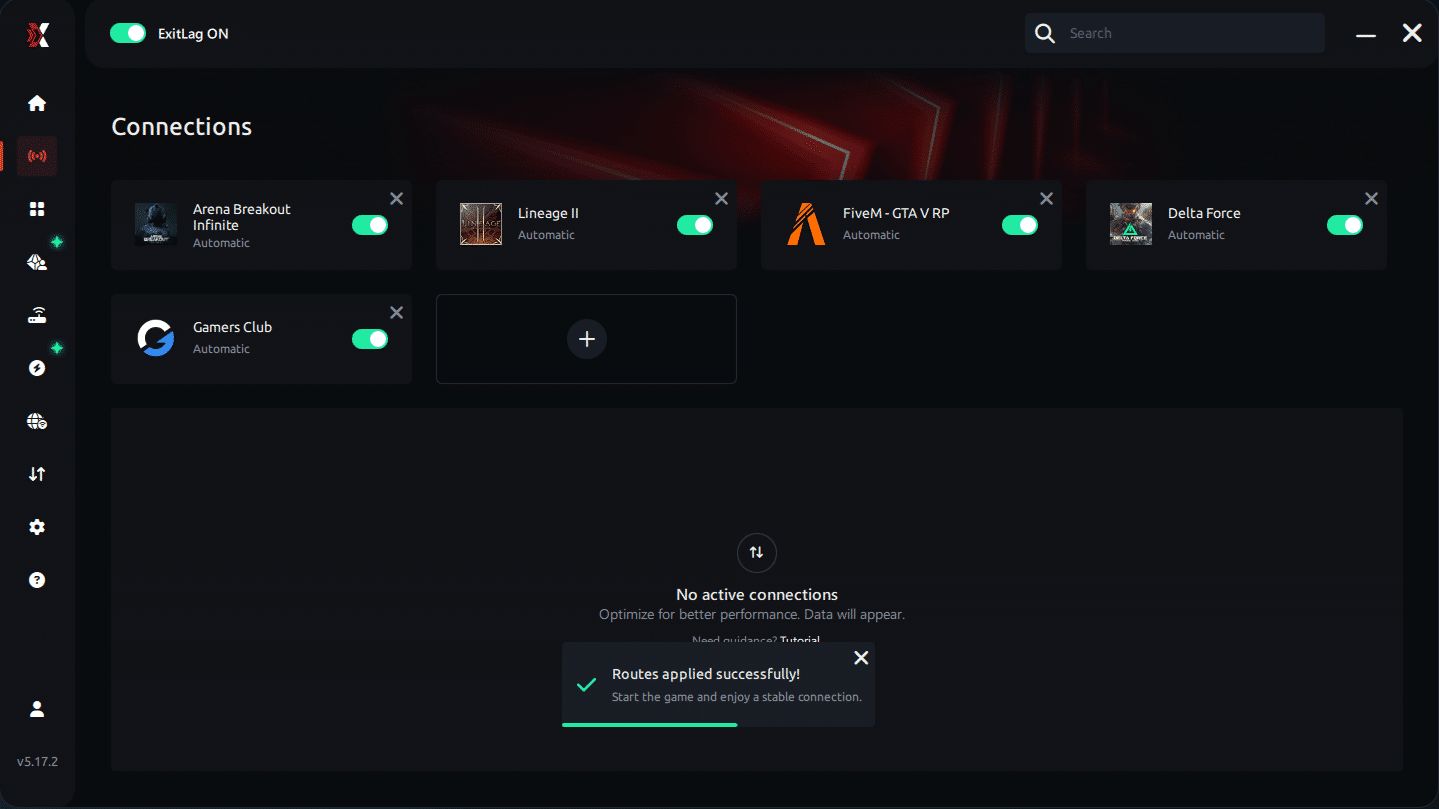Remove the FiveM - GTA V RP card

1047,199
